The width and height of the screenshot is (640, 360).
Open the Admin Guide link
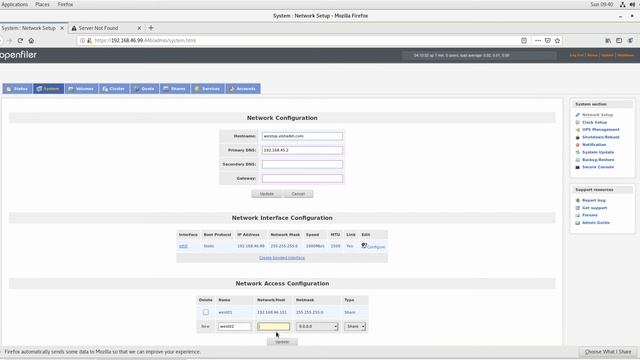596,223
